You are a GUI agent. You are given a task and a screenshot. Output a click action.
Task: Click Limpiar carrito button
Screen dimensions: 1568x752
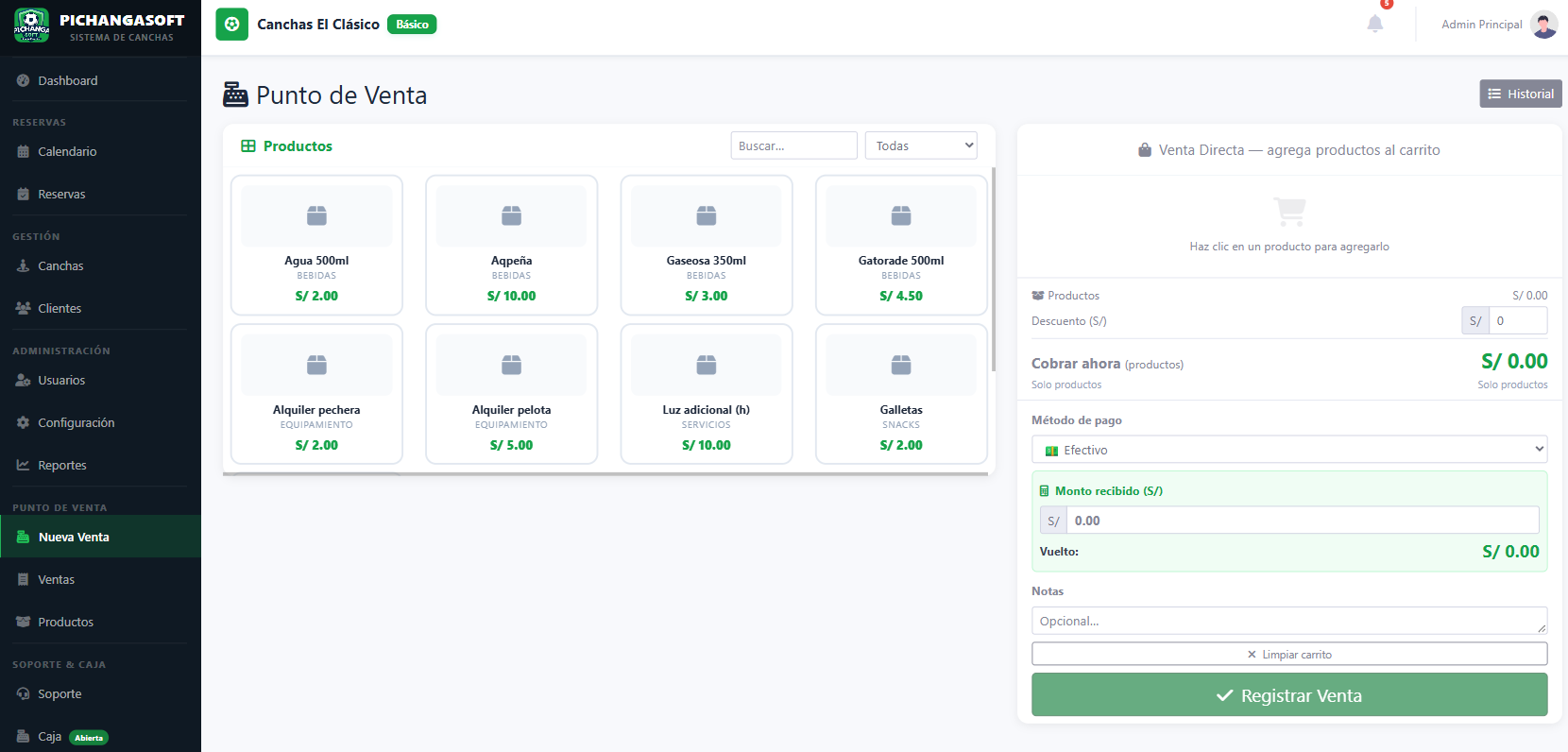point(1289,654)
